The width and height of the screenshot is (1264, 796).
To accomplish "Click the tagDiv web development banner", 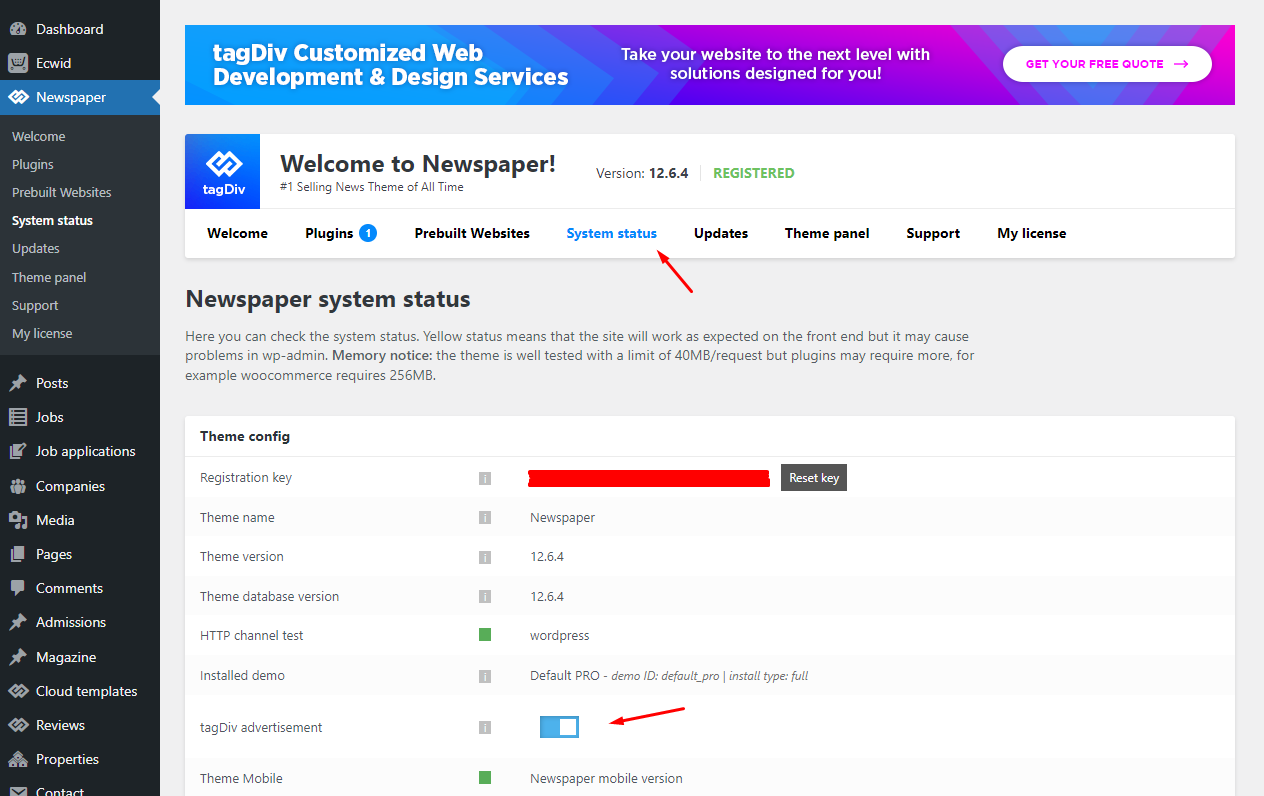I will (x=710, y=65).
